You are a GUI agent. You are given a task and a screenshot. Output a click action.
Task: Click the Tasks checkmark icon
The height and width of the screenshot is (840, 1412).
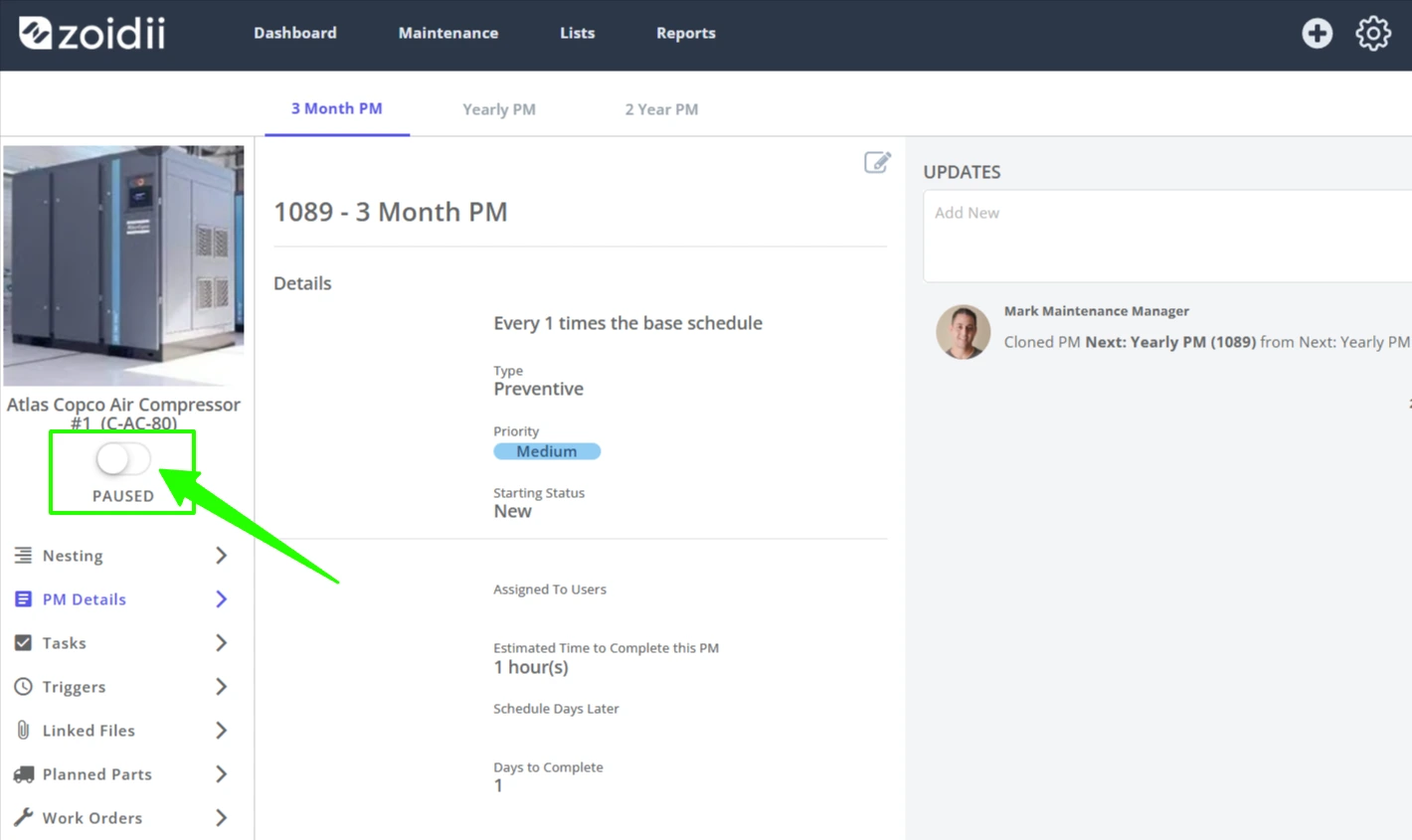(x=23, y=642)
